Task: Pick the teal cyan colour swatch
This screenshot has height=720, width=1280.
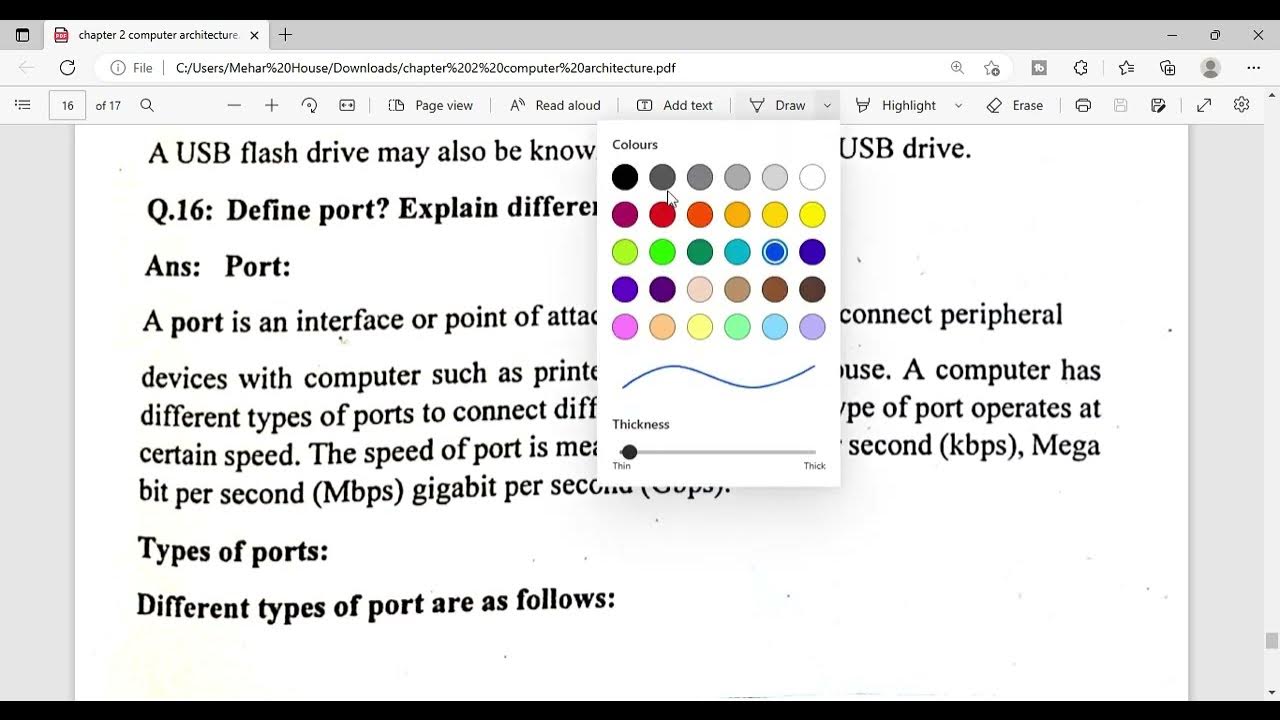Action: click(x=737, y=252)
